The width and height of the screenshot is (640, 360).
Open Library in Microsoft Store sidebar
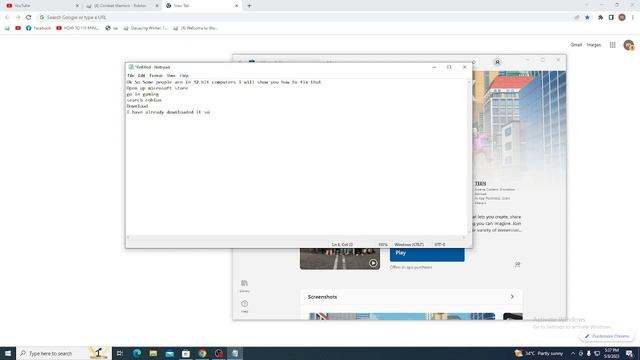point(244,286)
